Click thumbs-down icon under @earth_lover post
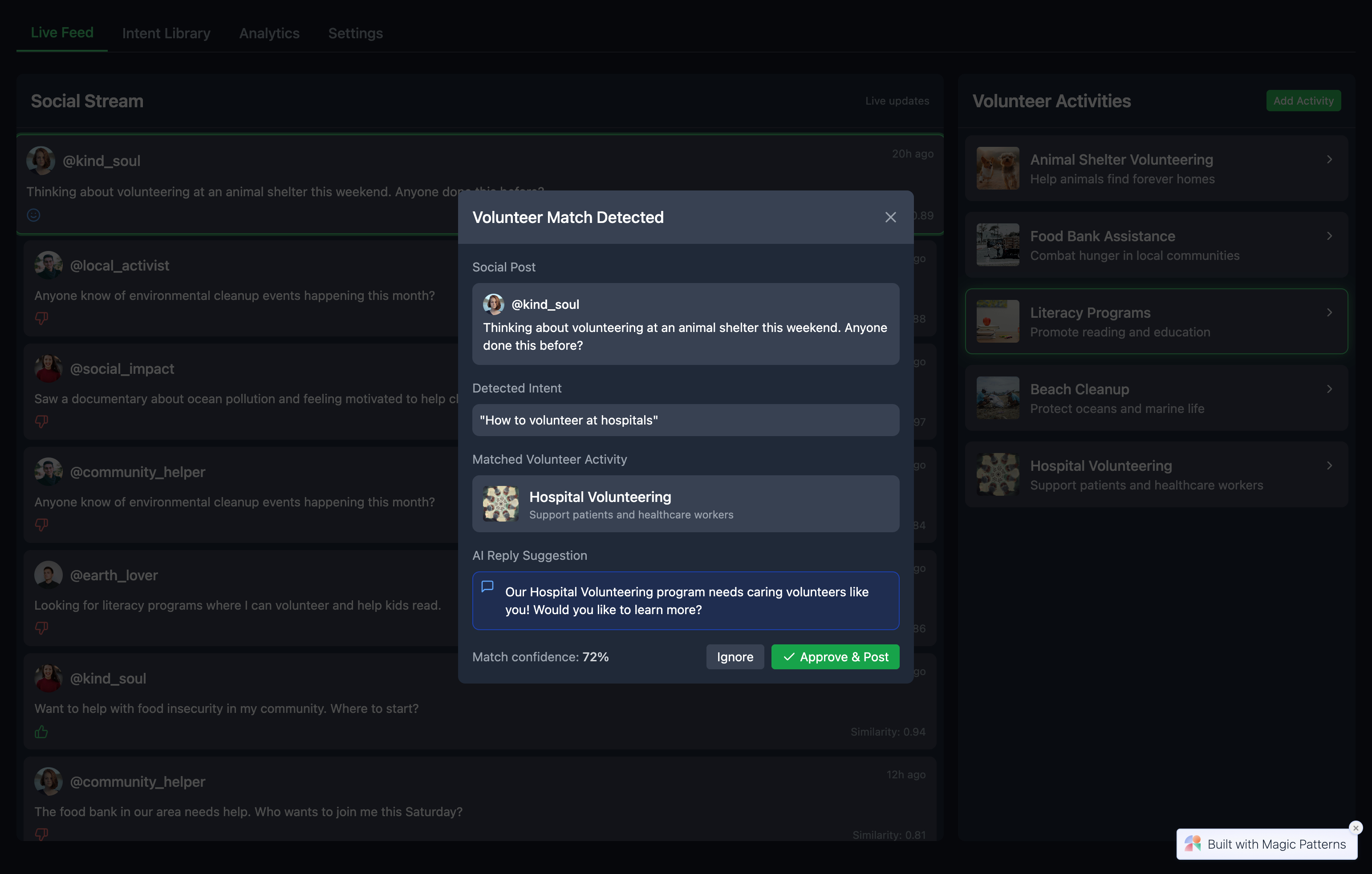The image size is (1372, 874). tap(41, 628)
